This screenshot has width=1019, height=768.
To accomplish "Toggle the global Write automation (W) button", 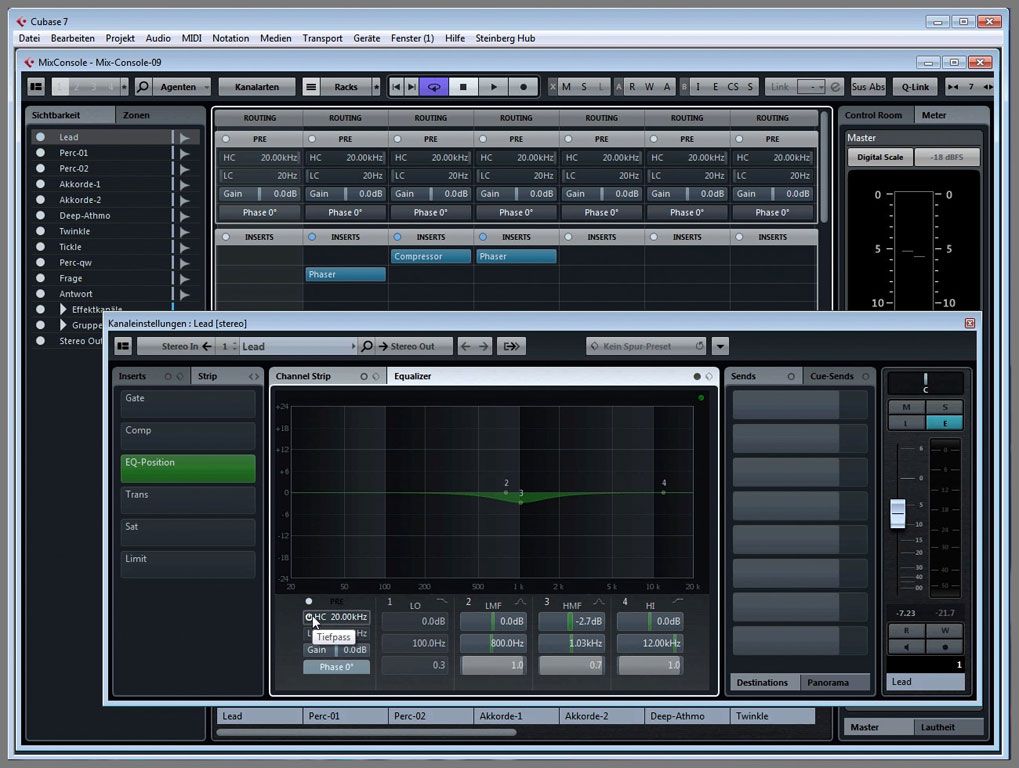I will [649, 86].
